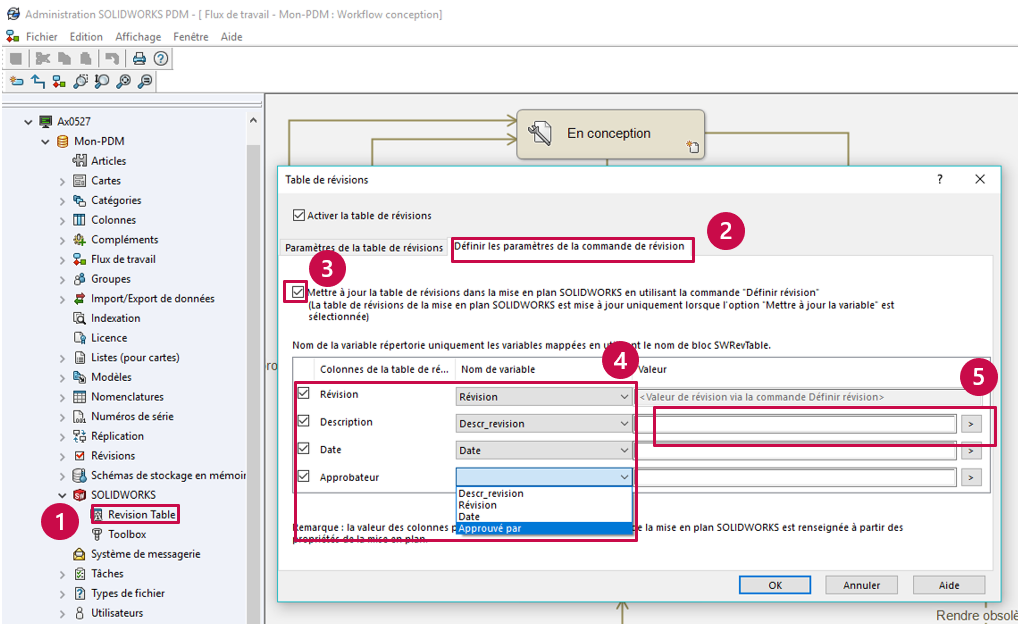Click the Articles node icon
The height and width of the screenshot is (624, 1018).
(79, 160)
